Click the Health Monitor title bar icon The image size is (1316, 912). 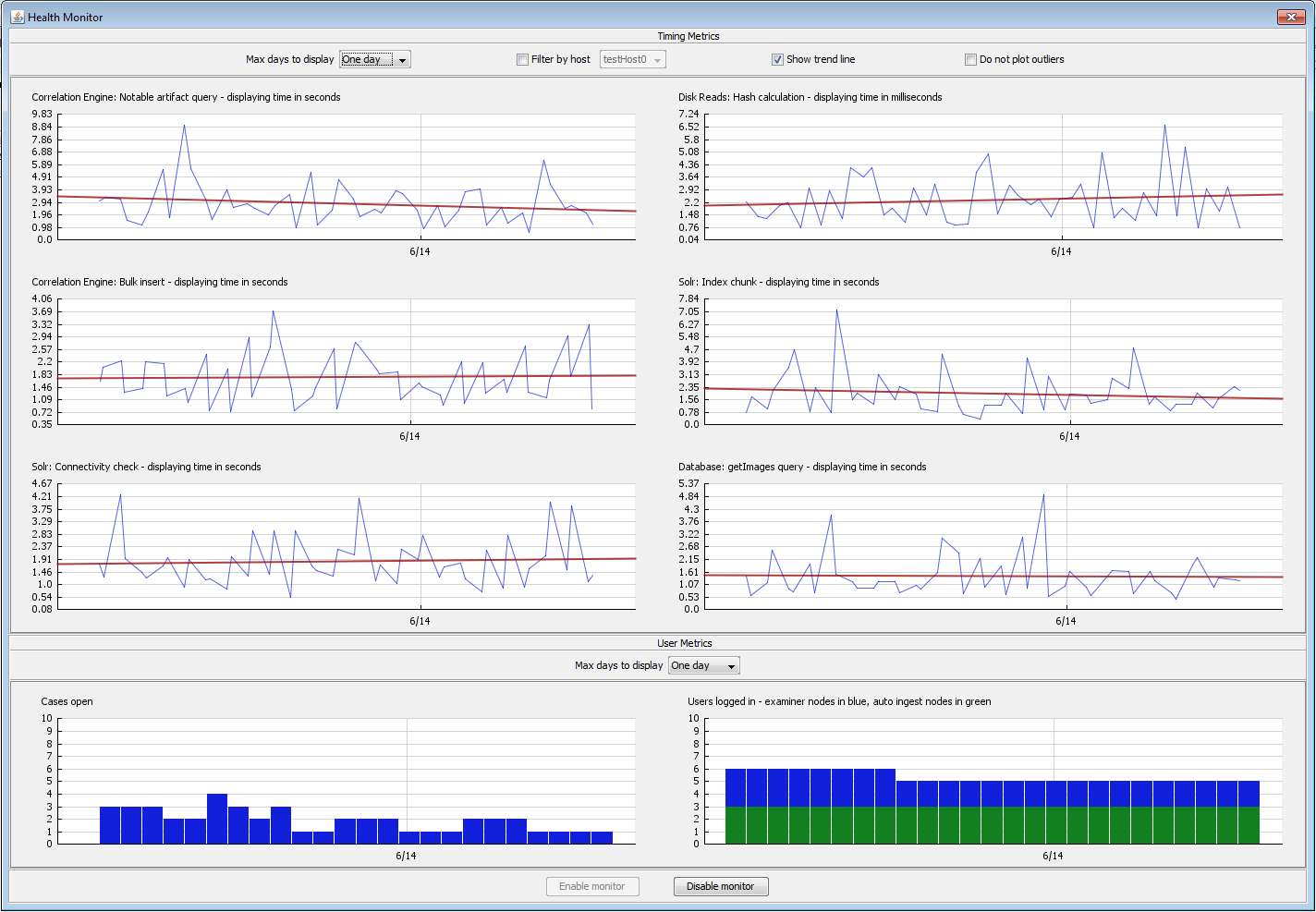click(x=17, y=17)
